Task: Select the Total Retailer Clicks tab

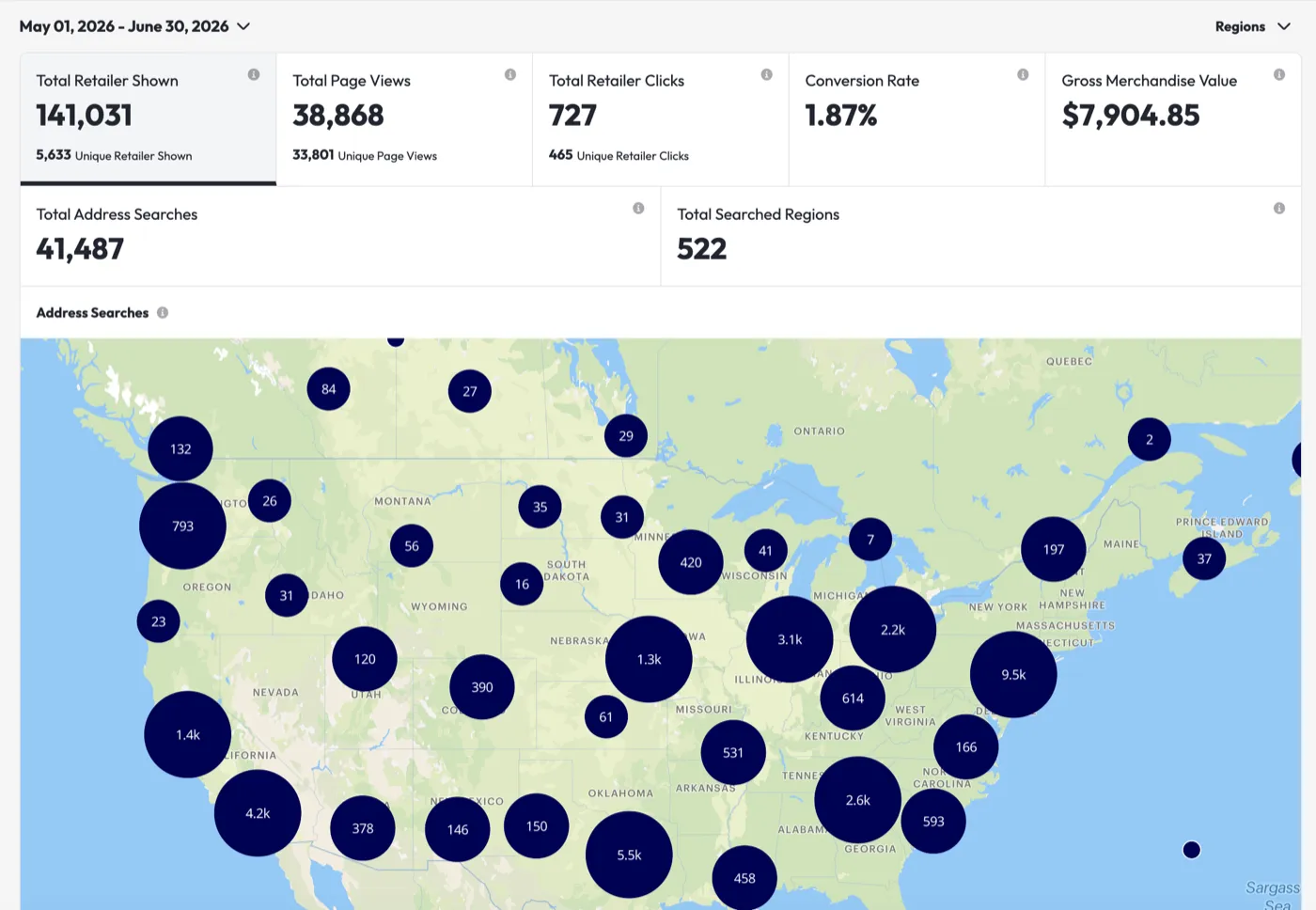Action: pos(661,119)
